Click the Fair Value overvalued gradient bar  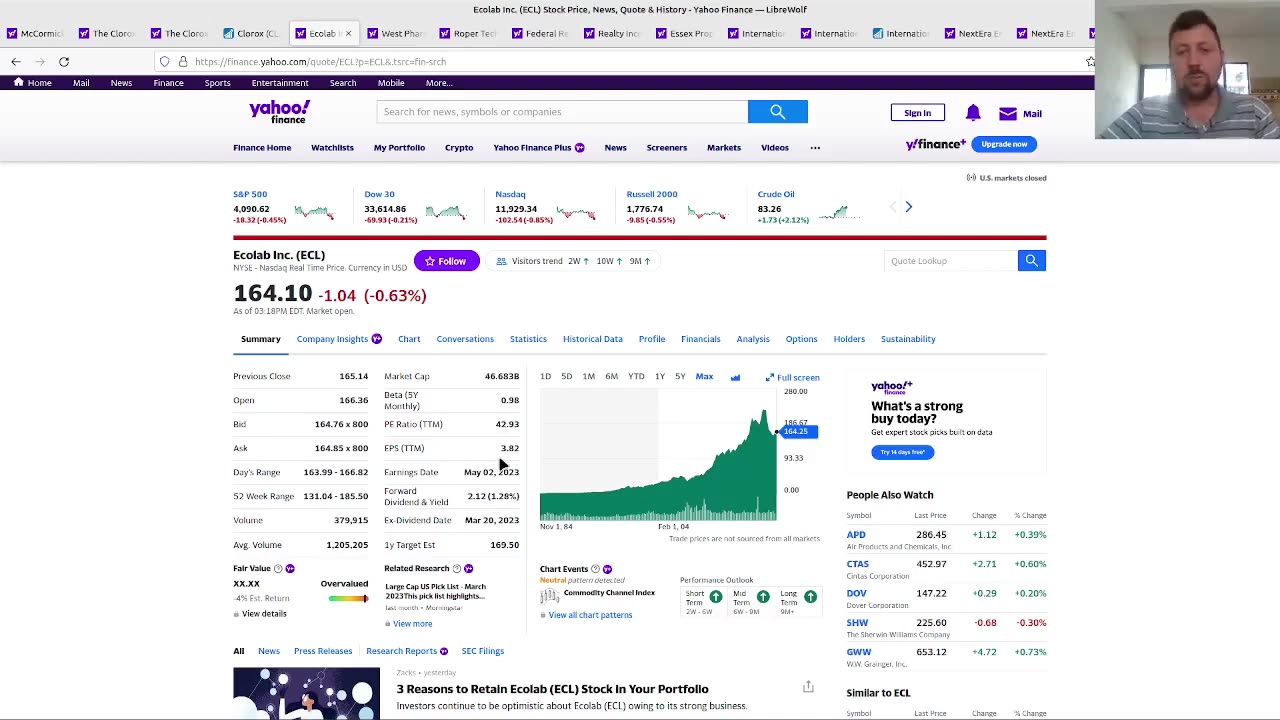pos(348,598)
